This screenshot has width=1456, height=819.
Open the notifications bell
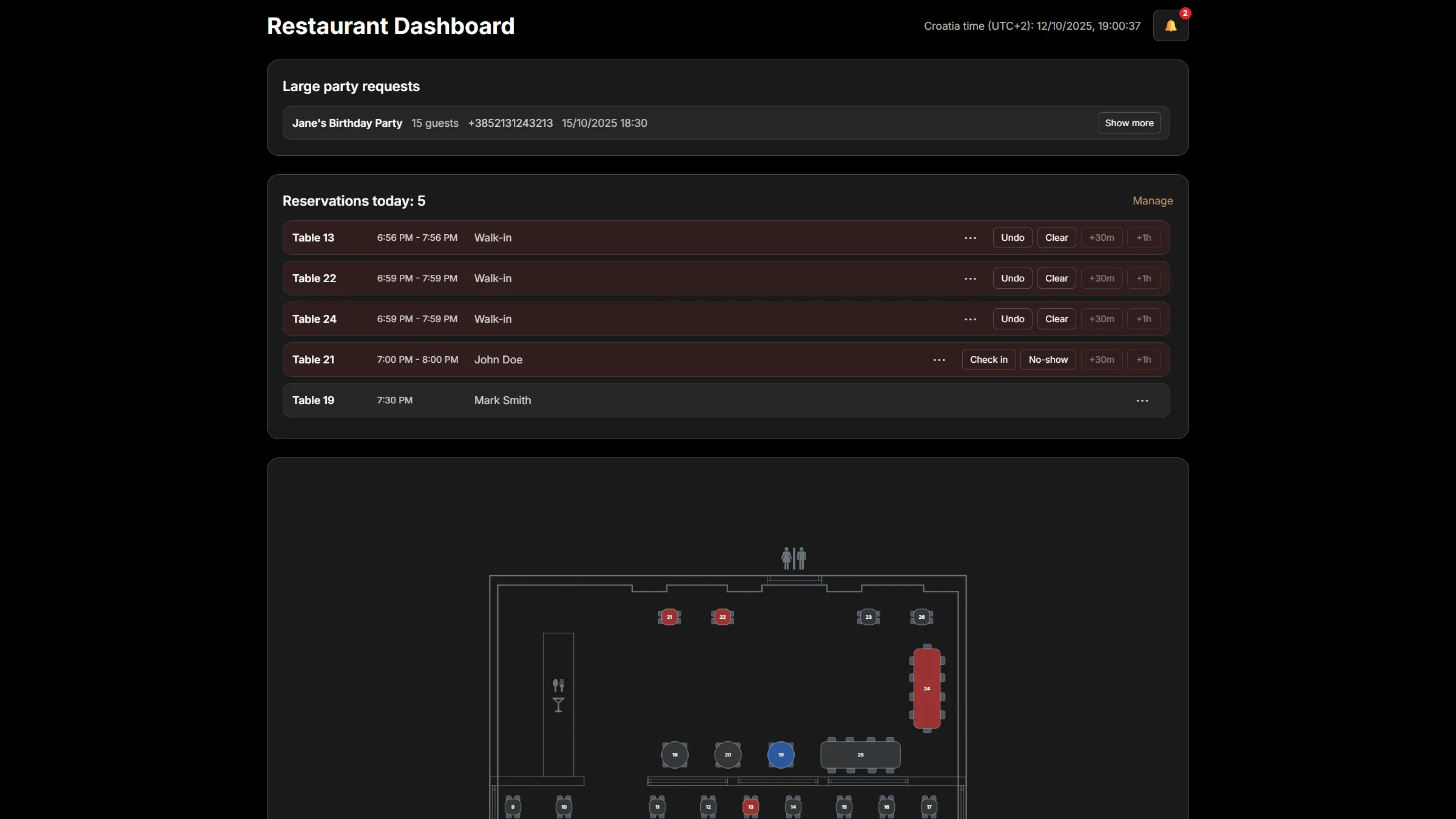[x=1170, y=25]
